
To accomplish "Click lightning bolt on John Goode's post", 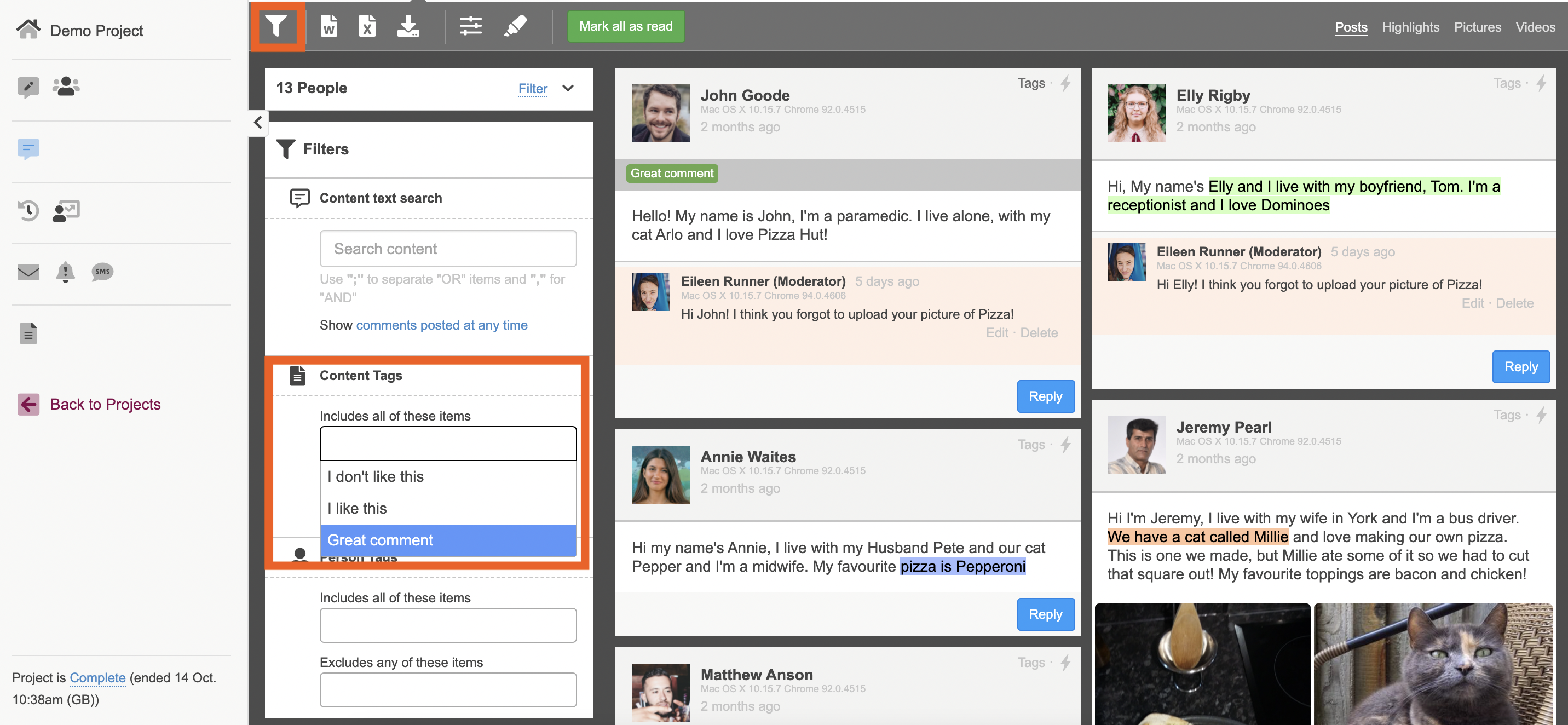I will pos(1065,83).
